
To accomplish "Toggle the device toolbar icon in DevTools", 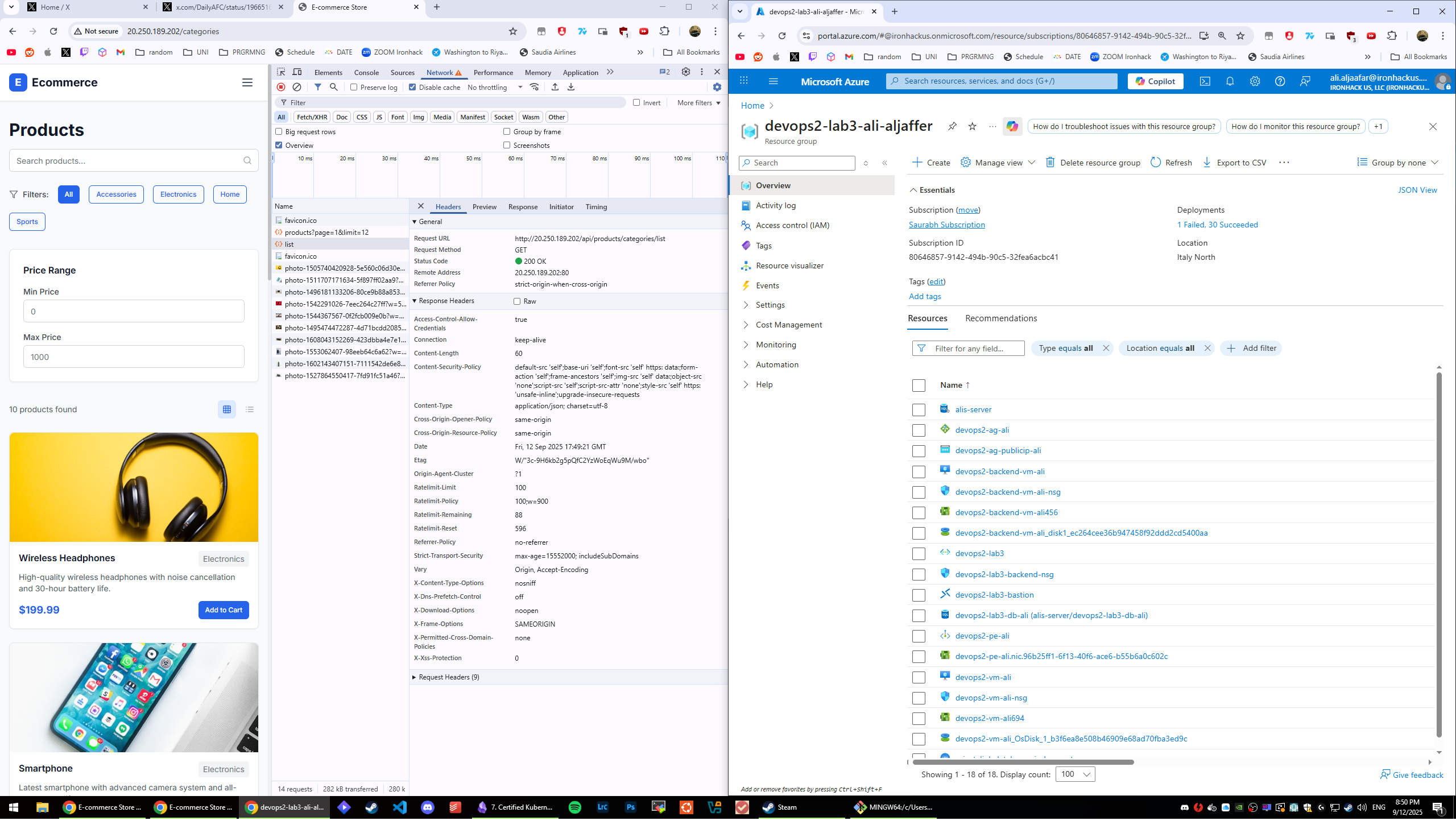I will tap(297, 72).
